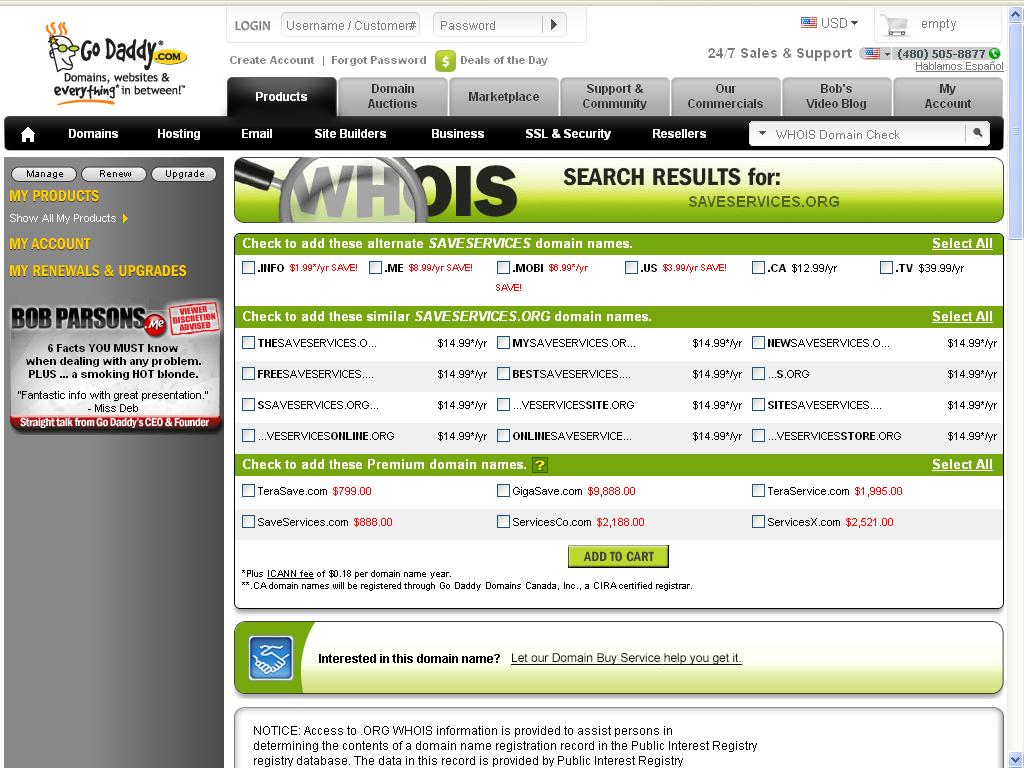Click the ICANN fee link
Viewport: 1024px width, 768px height.
pos(291,574)
